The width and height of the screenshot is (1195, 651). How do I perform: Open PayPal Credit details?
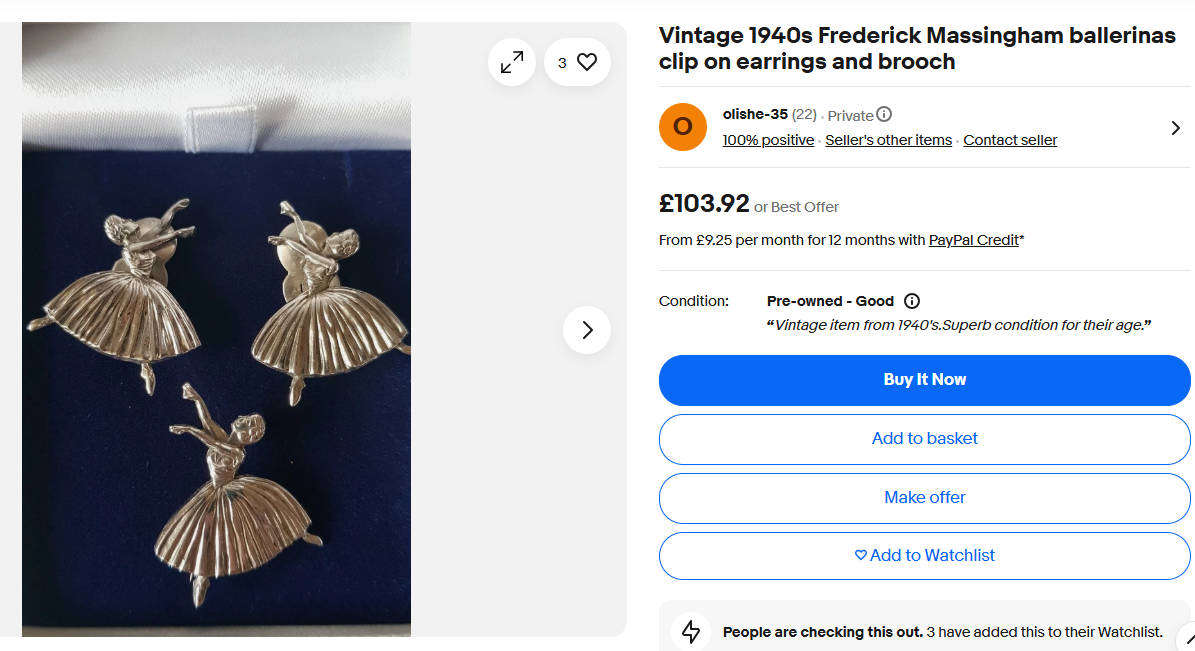tap(973, 240)
